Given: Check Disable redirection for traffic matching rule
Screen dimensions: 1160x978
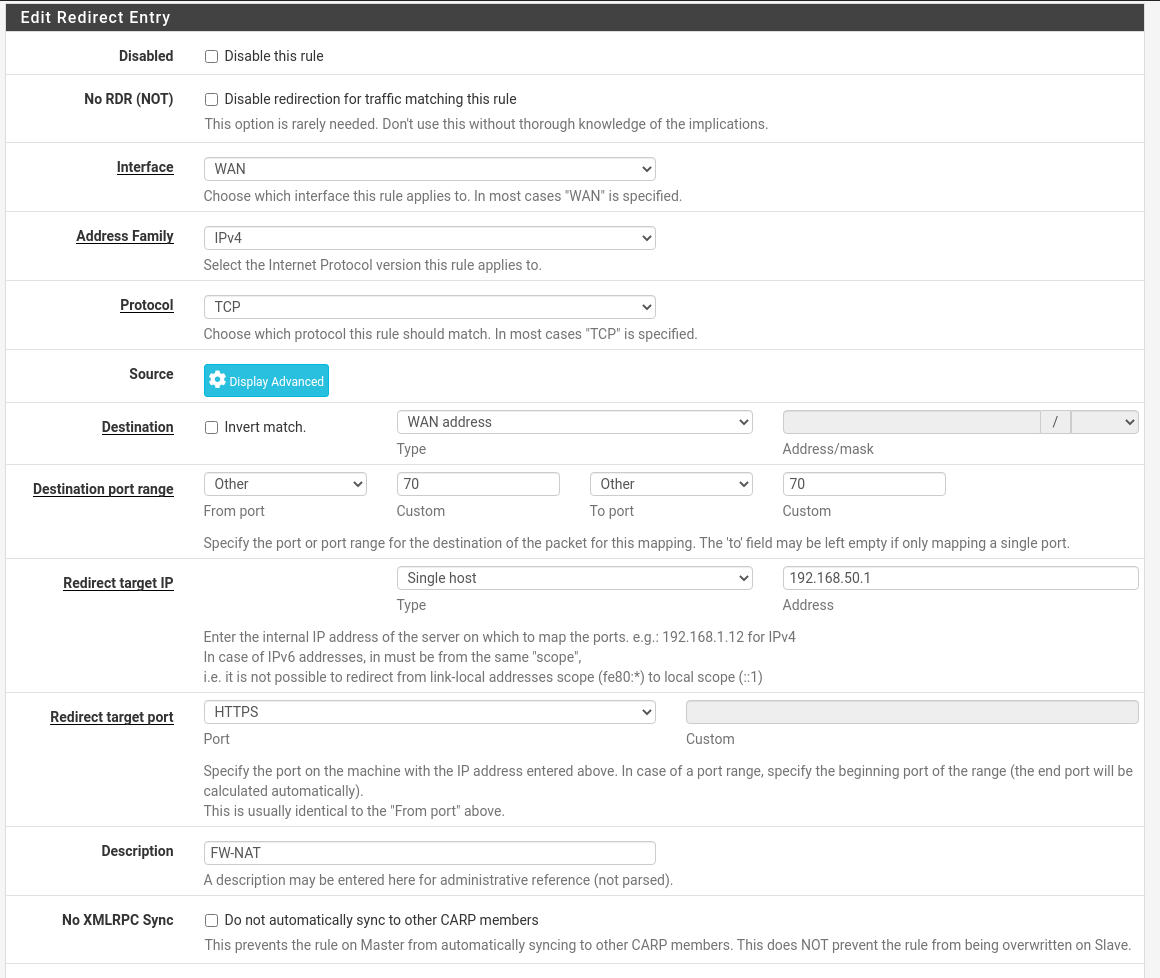Looking at the screenshot, I should pos(211,100).
